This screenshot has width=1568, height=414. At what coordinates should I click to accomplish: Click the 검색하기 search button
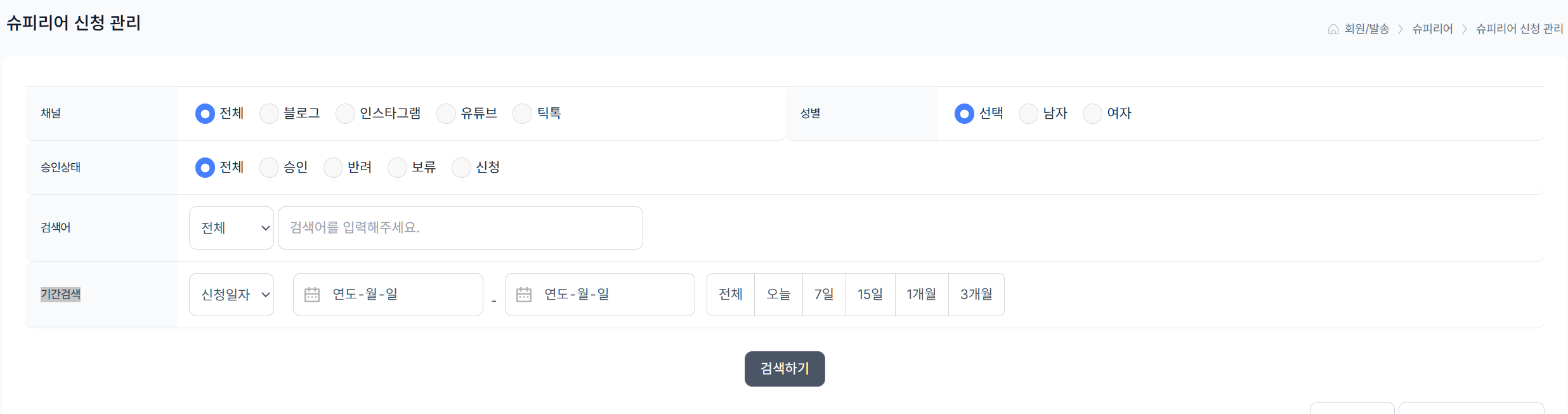(x=784, y=368)
